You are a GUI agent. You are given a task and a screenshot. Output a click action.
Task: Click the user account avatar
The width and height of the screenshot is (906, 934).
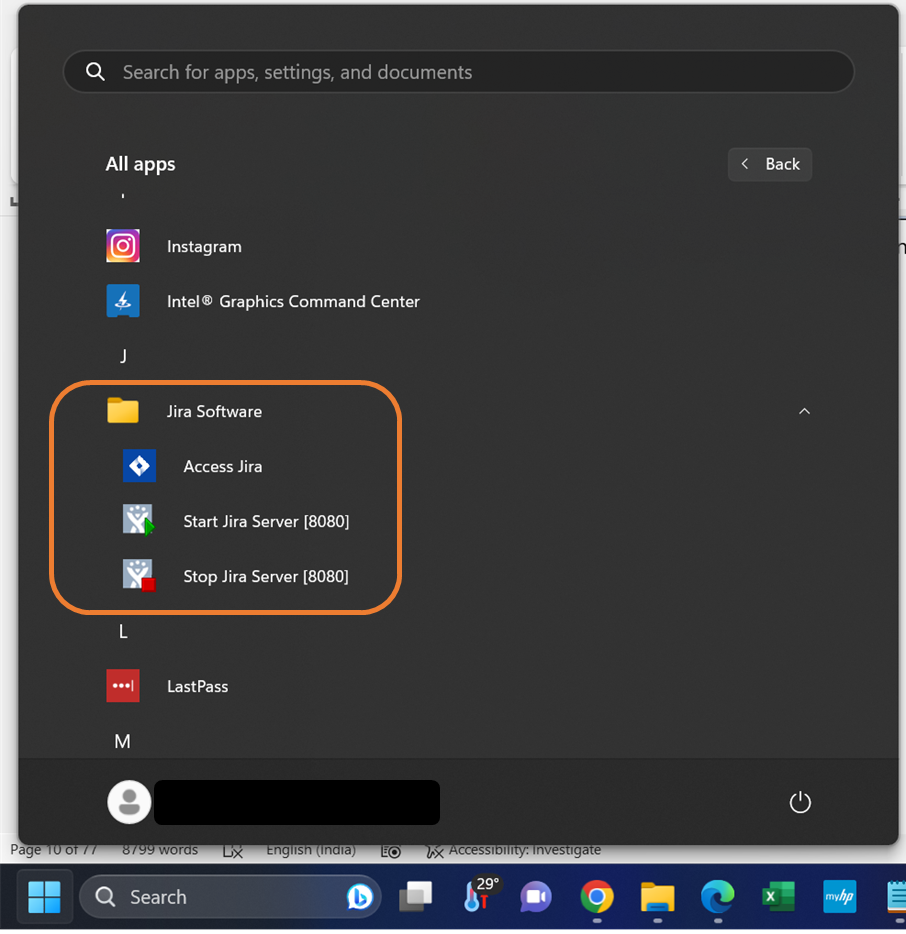129,802
